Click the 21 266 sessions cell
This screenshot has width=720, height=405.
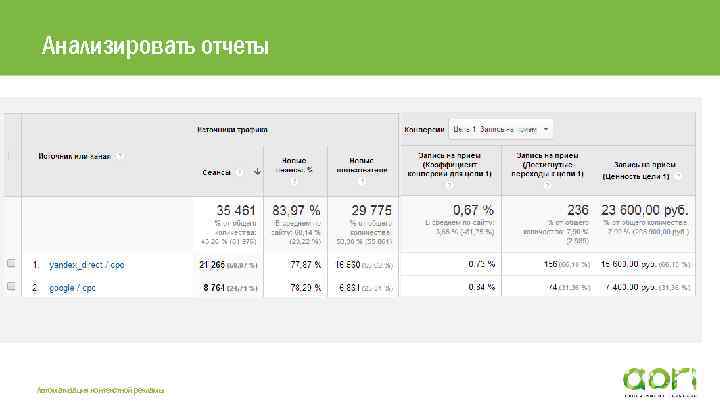(212, 265)
